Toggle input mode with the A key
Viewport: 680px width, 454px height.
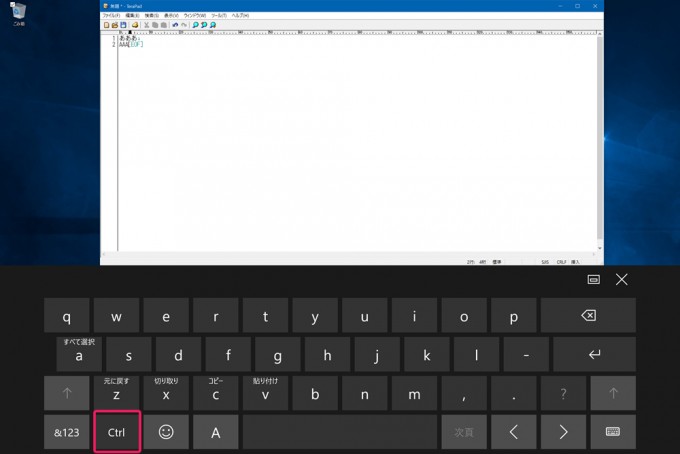(216, 432)
